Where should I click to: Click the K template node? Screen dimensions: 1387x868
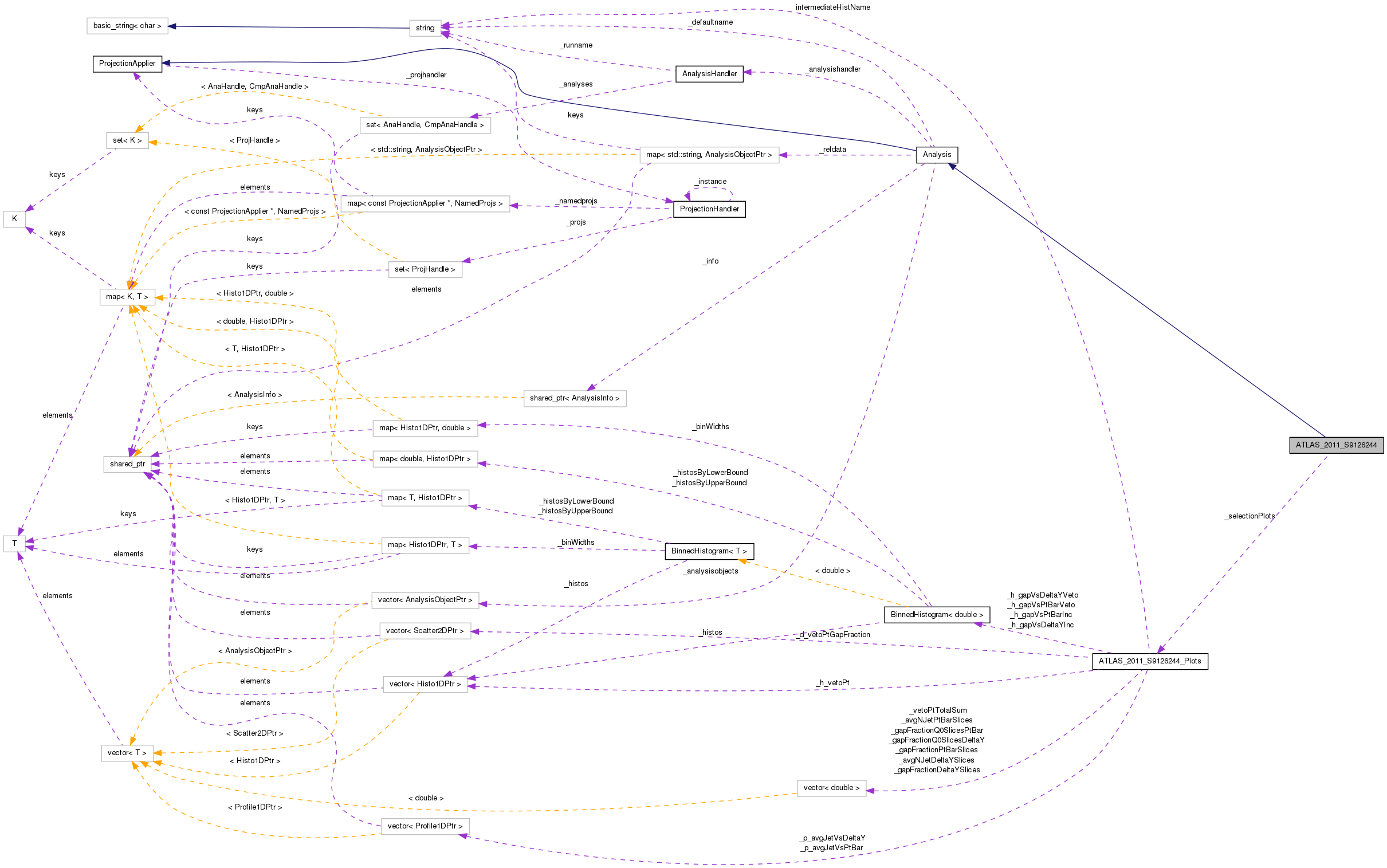tap(14, 219)
